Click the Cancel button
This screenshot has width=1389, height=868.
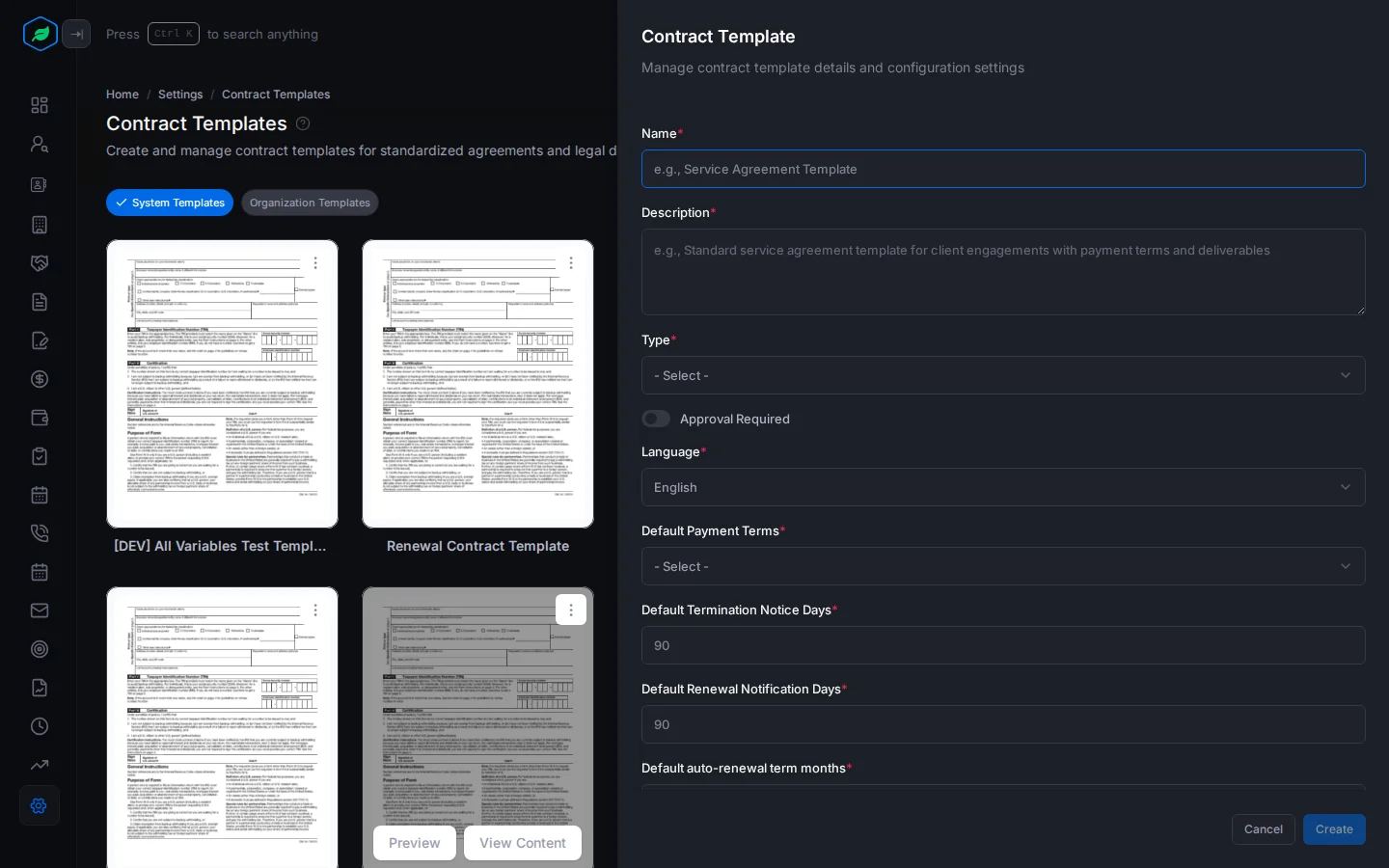(x=1264, y=829)
